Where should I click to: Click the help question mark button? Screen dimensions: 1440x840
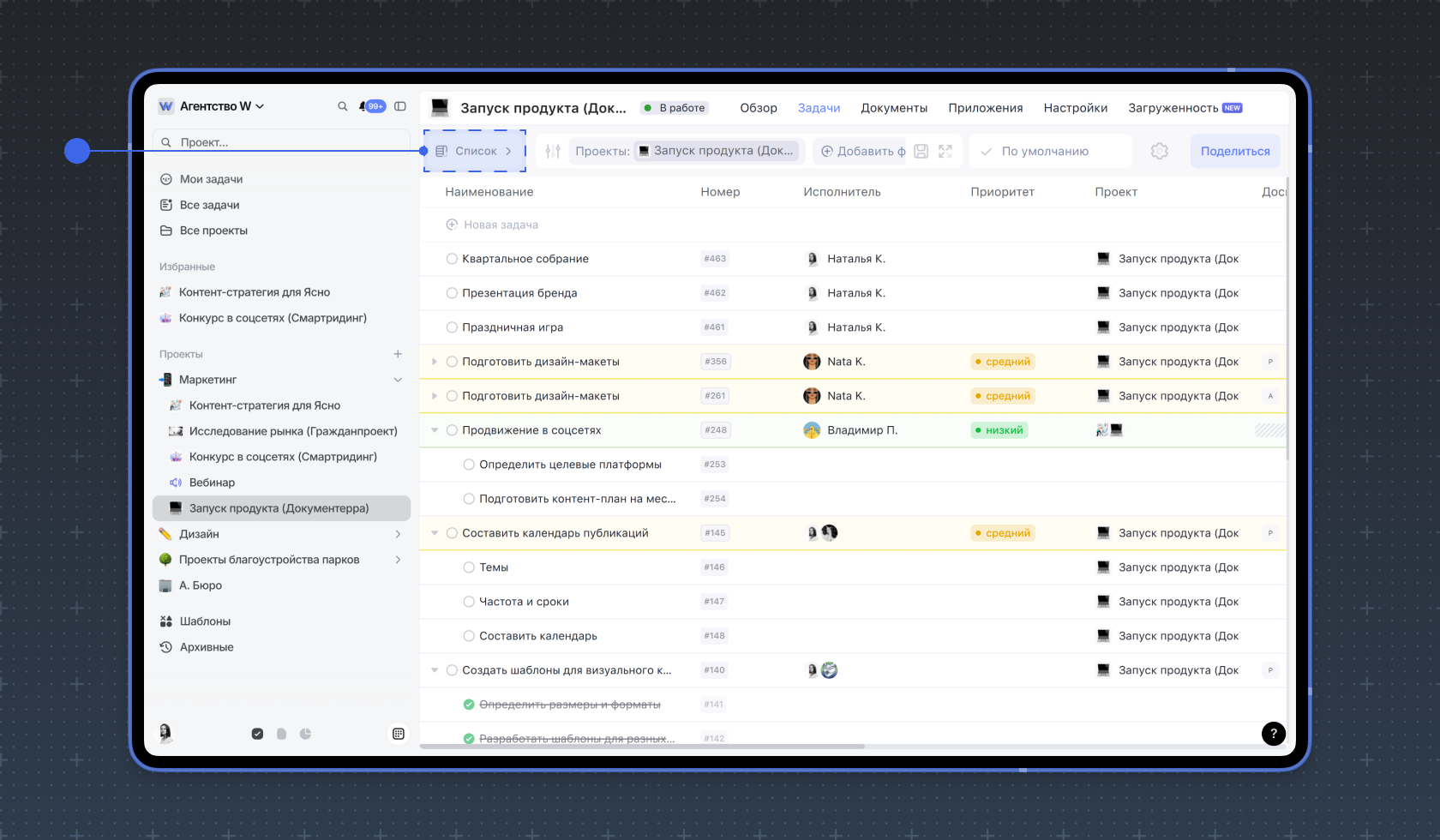1273,733
